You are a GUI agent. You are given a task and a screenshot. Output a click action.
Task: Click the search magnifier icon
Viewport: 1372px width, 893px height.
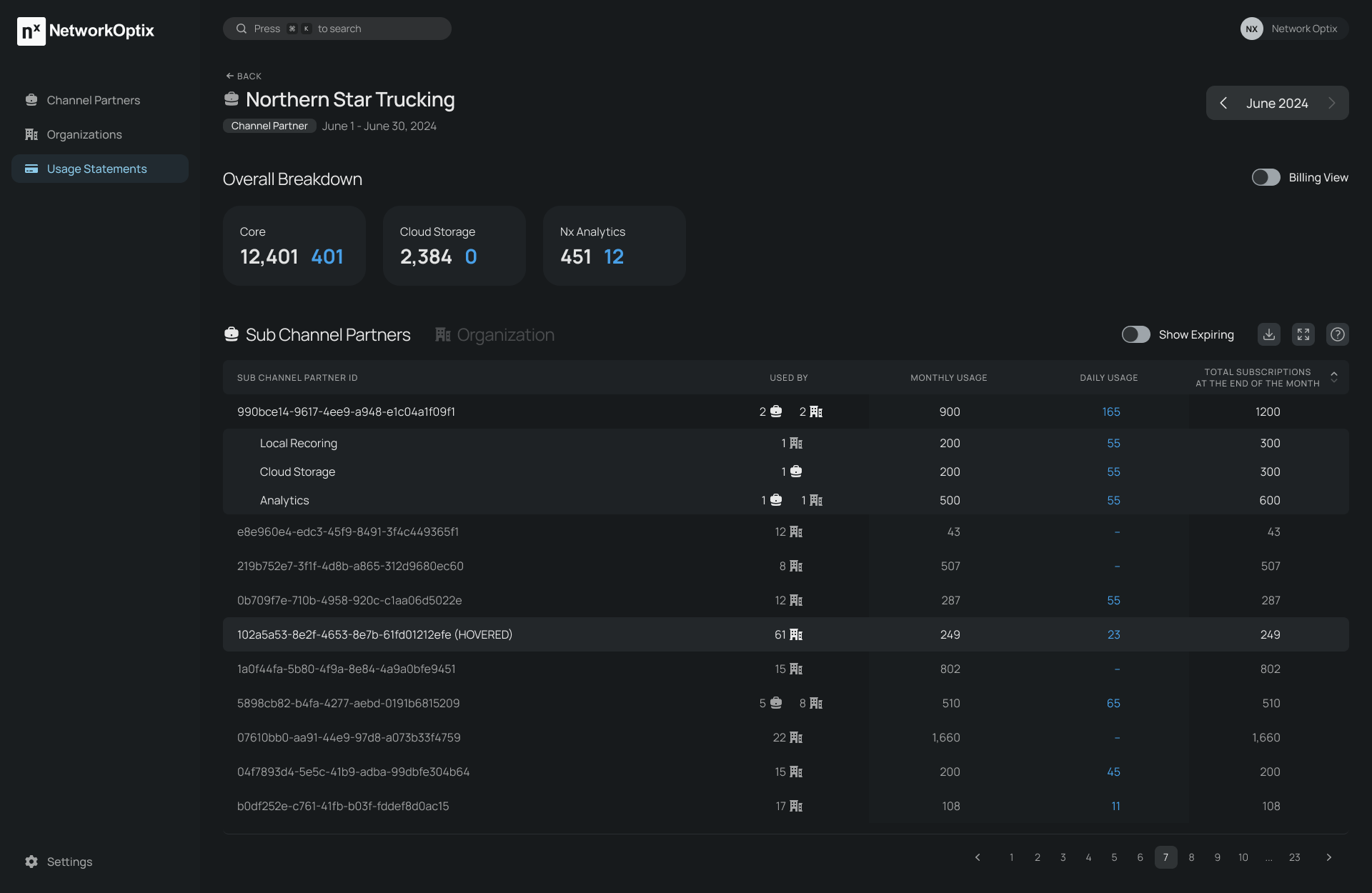coord(242,29)
